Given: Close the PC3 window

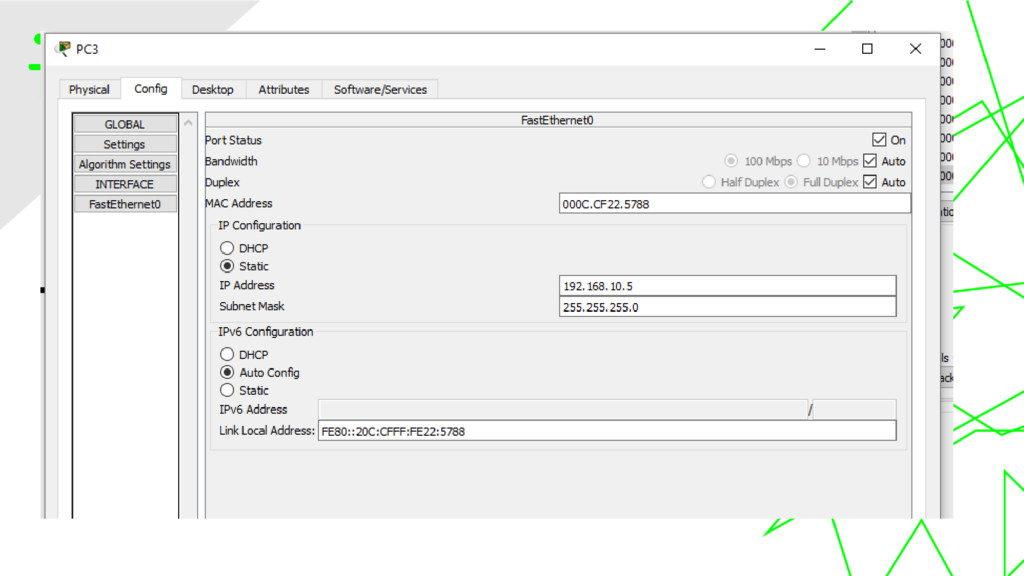Looking at the screenshot, I should pyautogui.click(x=916, y=49).
